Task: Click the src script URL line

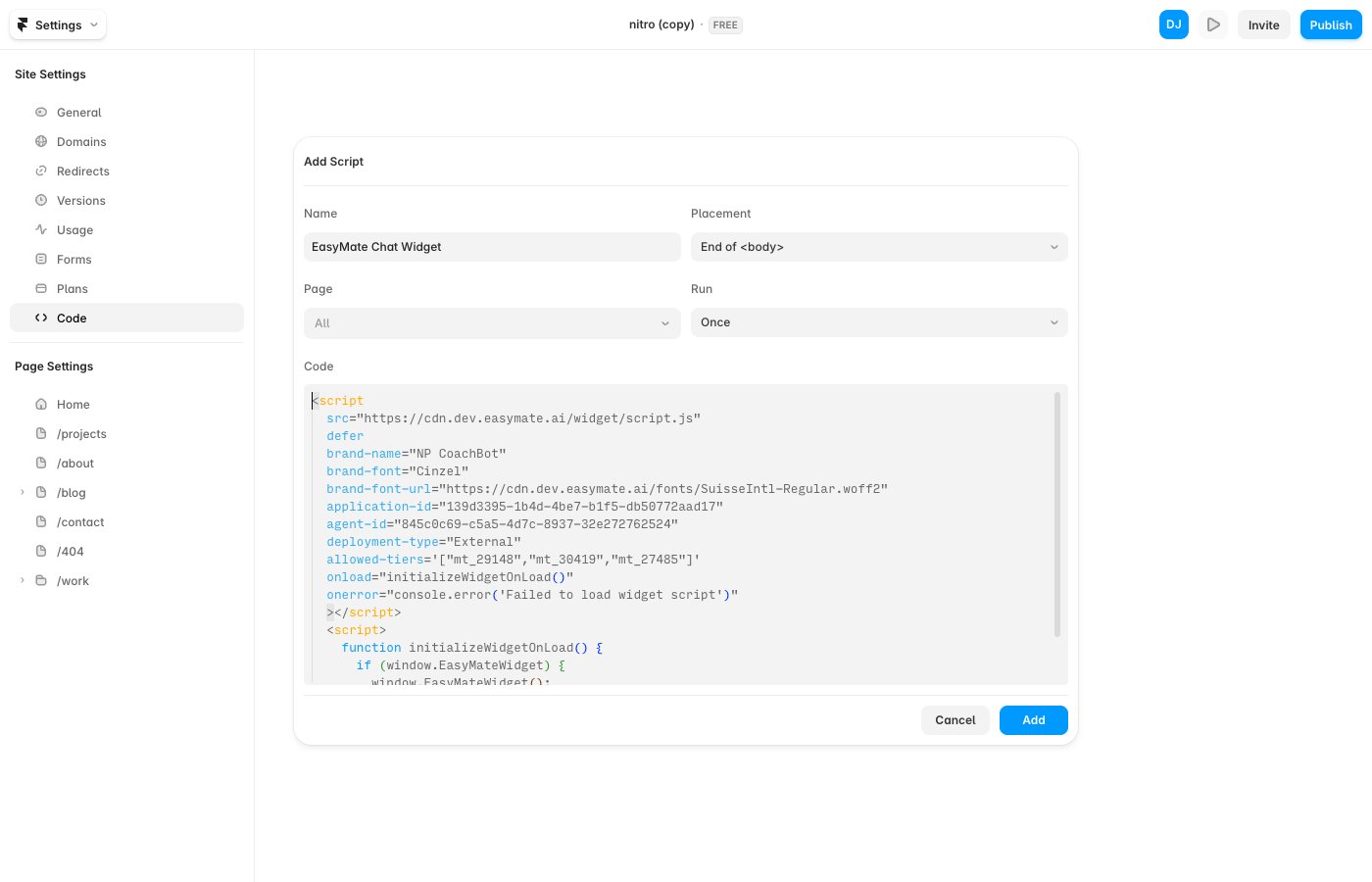Action: [514, 418]
